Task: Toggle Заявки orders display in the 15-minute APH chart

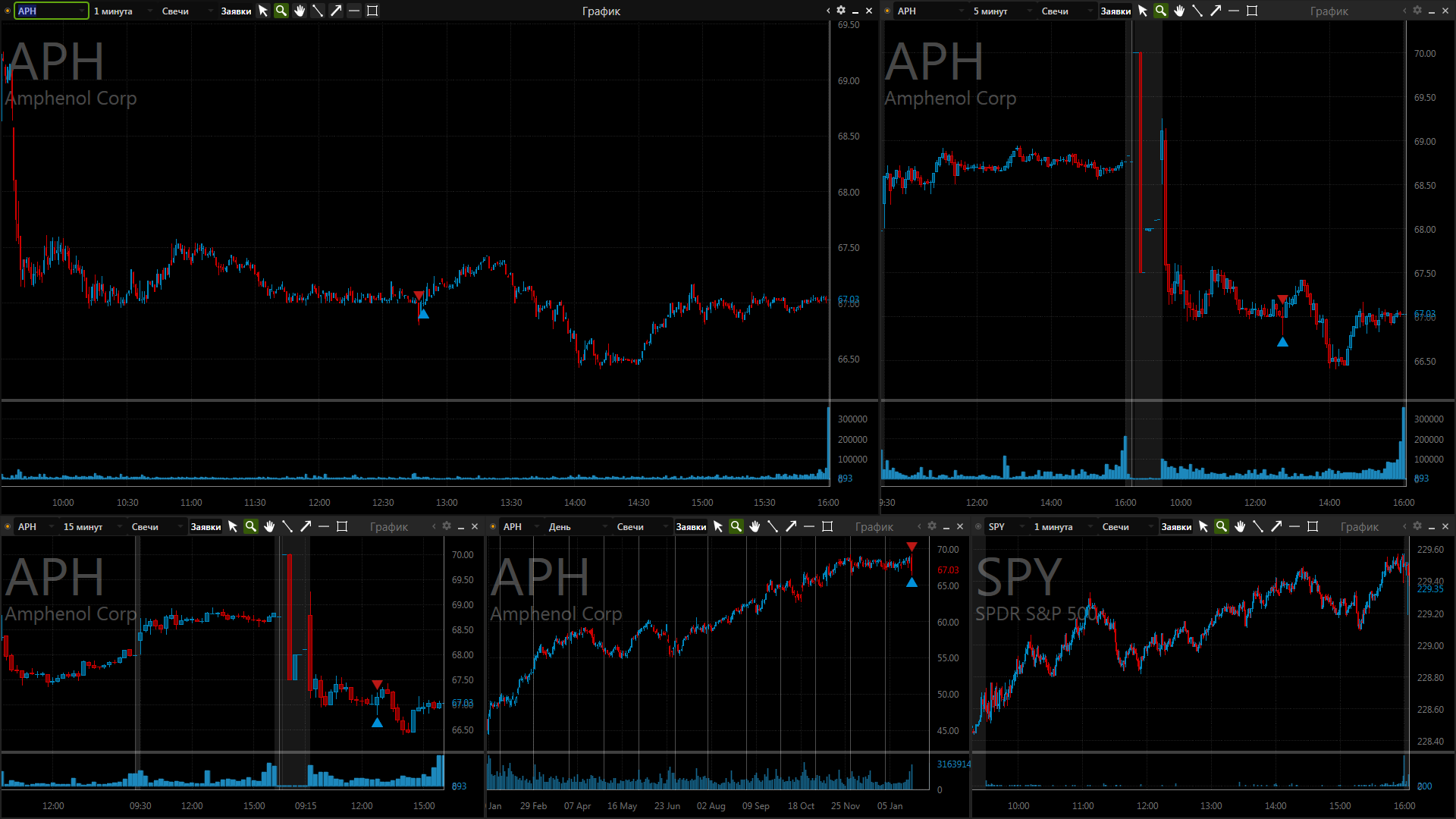Action: point(206,526)
